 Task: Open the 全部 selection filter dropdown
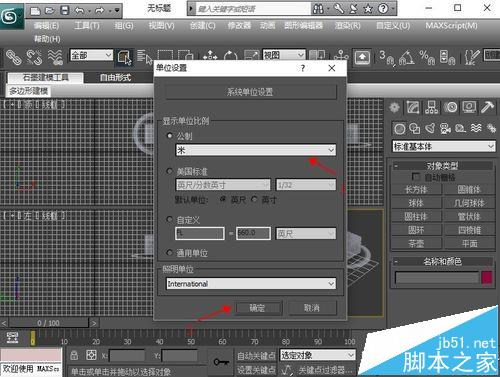tap(91, 55)
